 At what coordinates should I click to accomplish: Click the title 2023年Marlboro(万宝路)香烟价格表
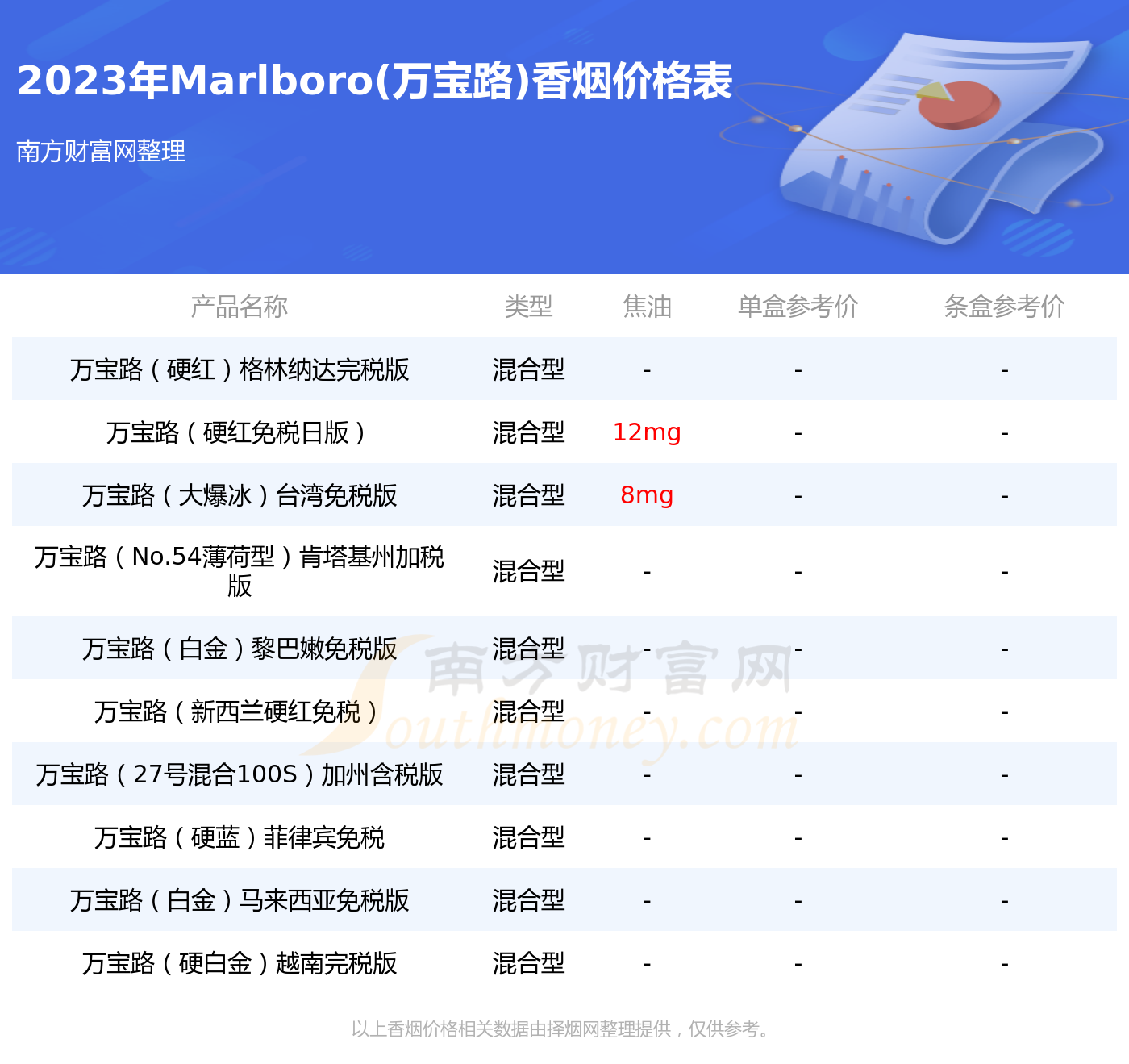pos(375,81)
